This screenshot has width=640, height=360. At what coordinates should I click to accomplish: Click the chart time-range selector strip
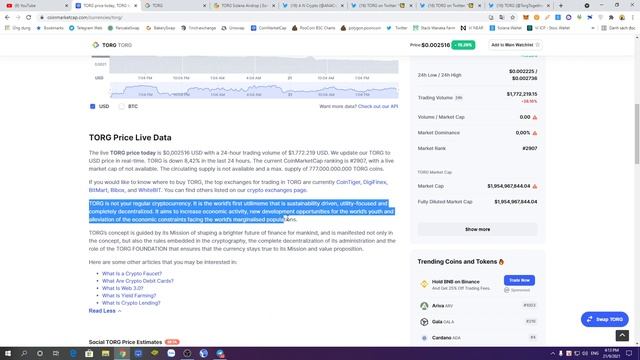(254, 91)
